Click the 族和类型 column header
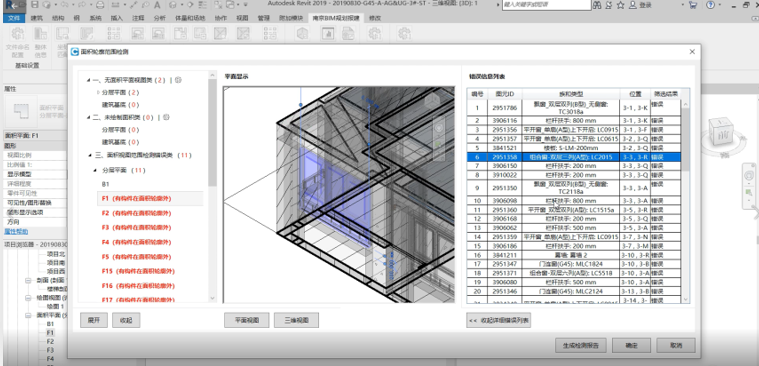This screenshot has width=759, height=366. [571, 94]
